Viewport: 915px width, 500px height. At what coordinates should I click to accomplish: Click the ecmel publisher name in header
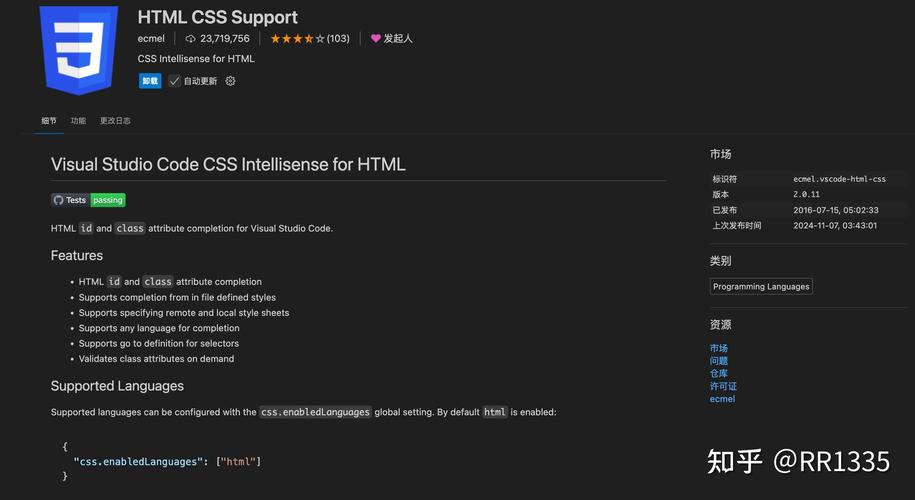coord(151,38)
